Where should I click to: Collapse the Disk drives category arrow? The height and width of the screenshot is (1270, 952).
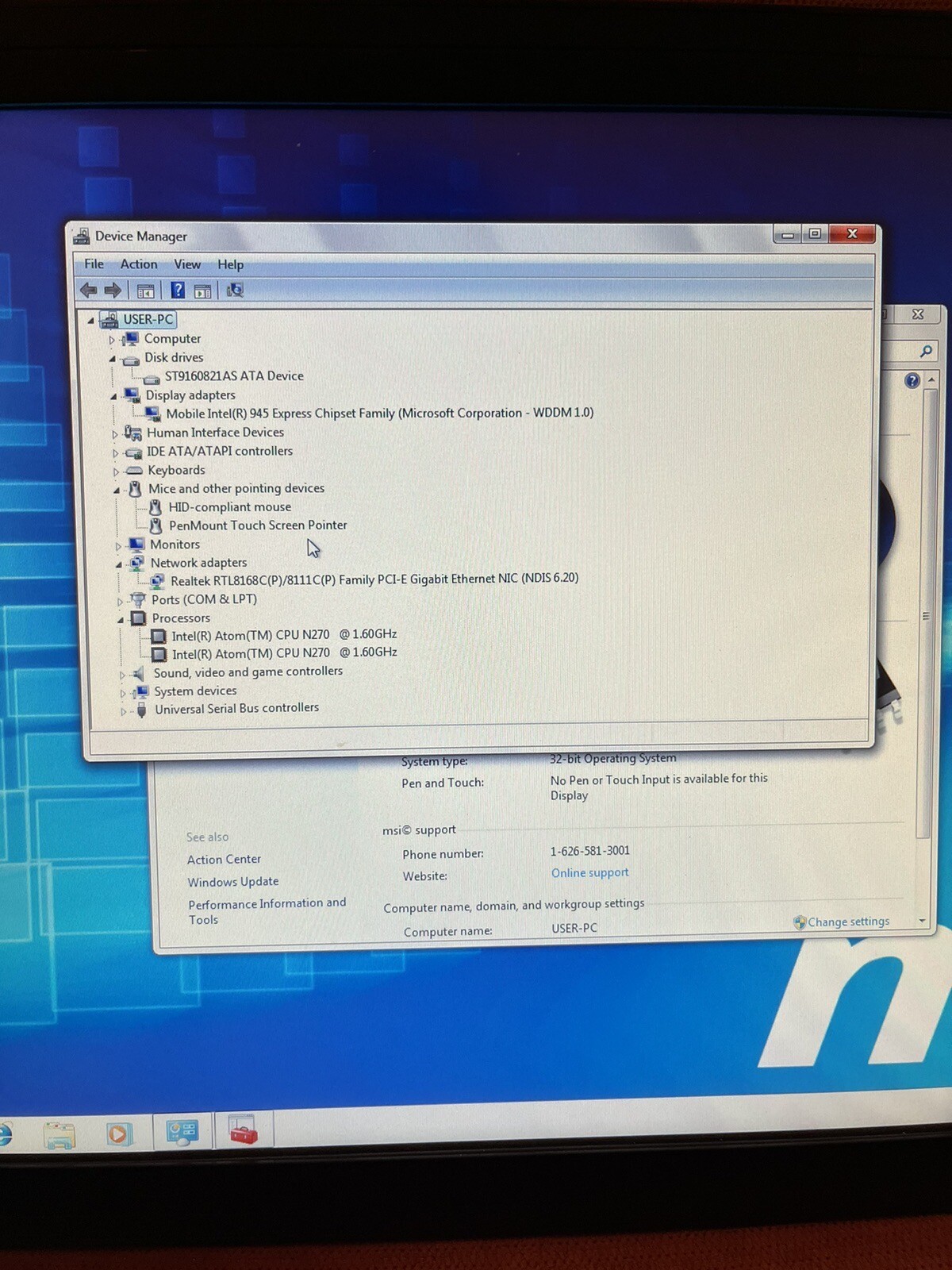(112, 359)
